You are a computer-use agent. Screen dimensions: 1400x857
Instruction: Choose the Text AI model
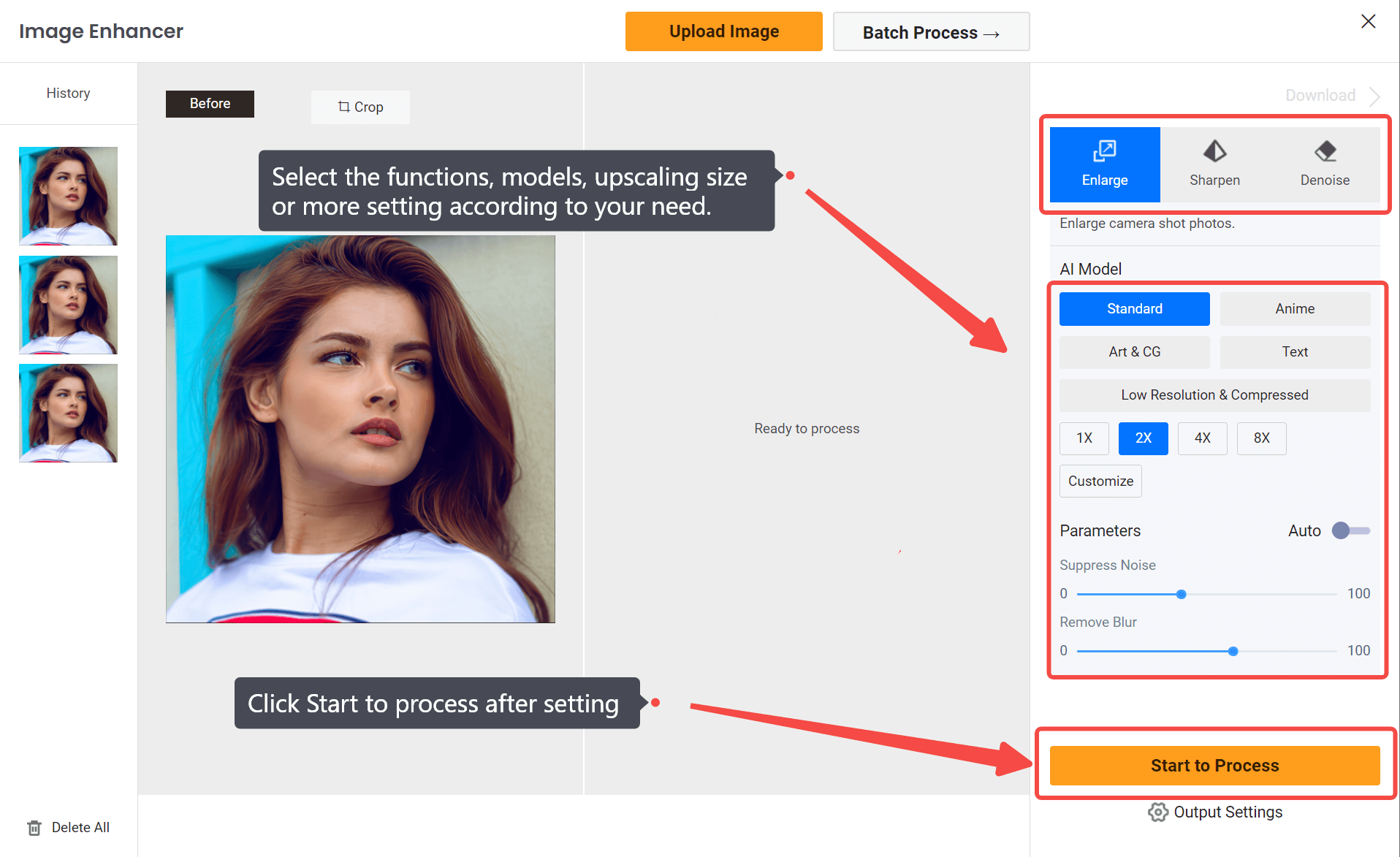pos(1295,352)
